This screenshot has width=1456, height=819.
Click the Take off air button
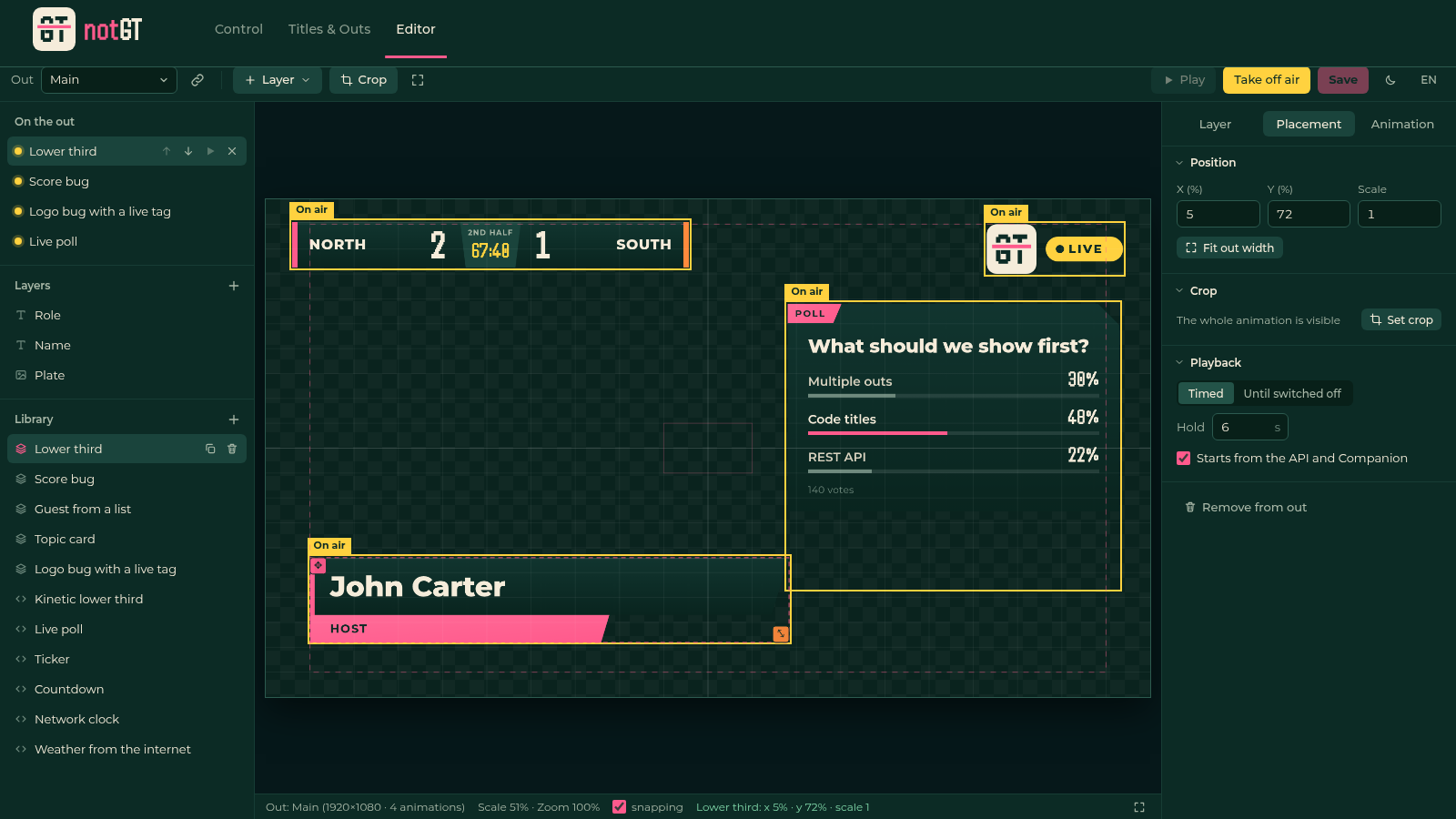point(1267,80)
